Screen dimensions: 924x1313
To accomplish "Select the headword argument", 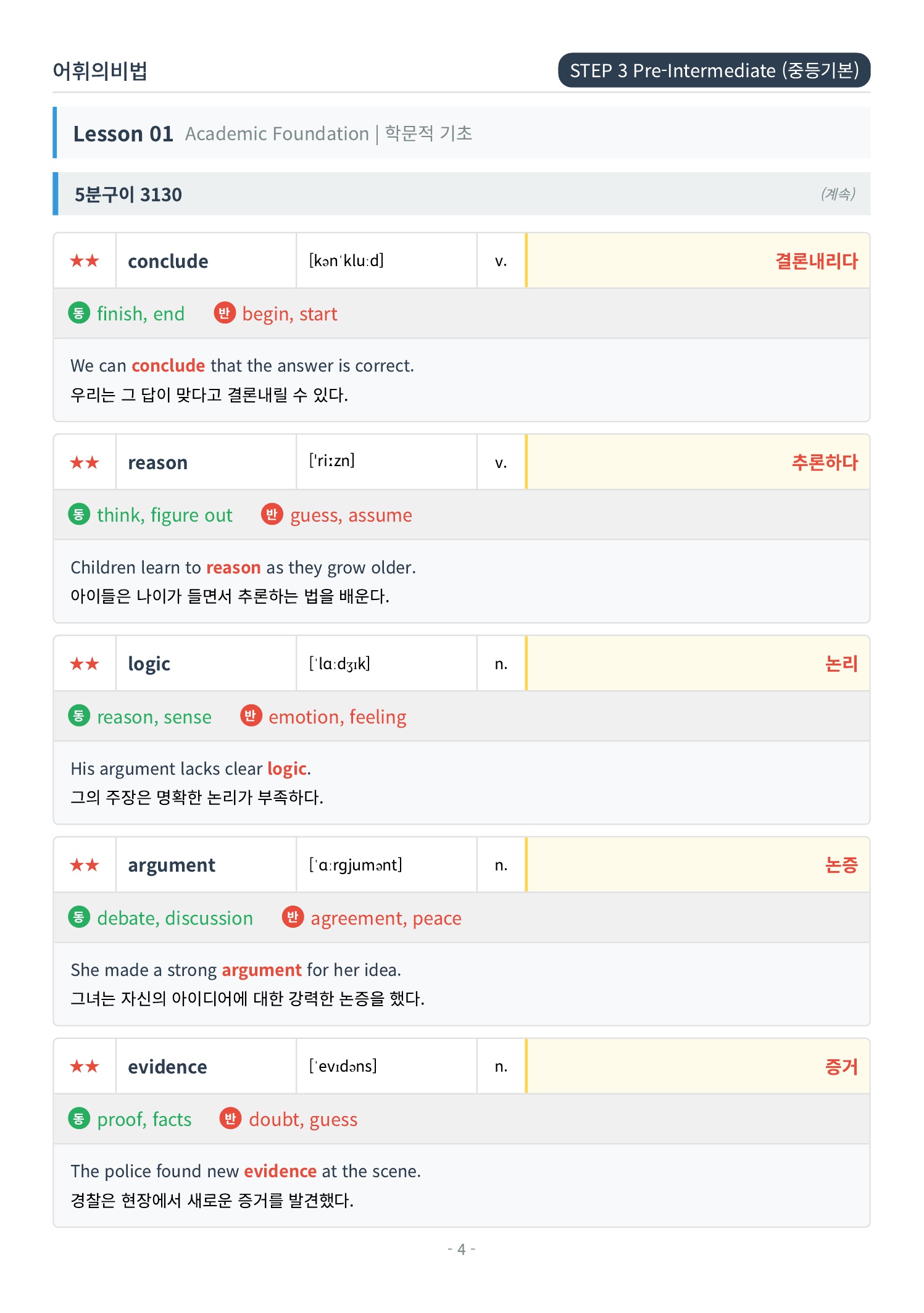I will [172, 865].
